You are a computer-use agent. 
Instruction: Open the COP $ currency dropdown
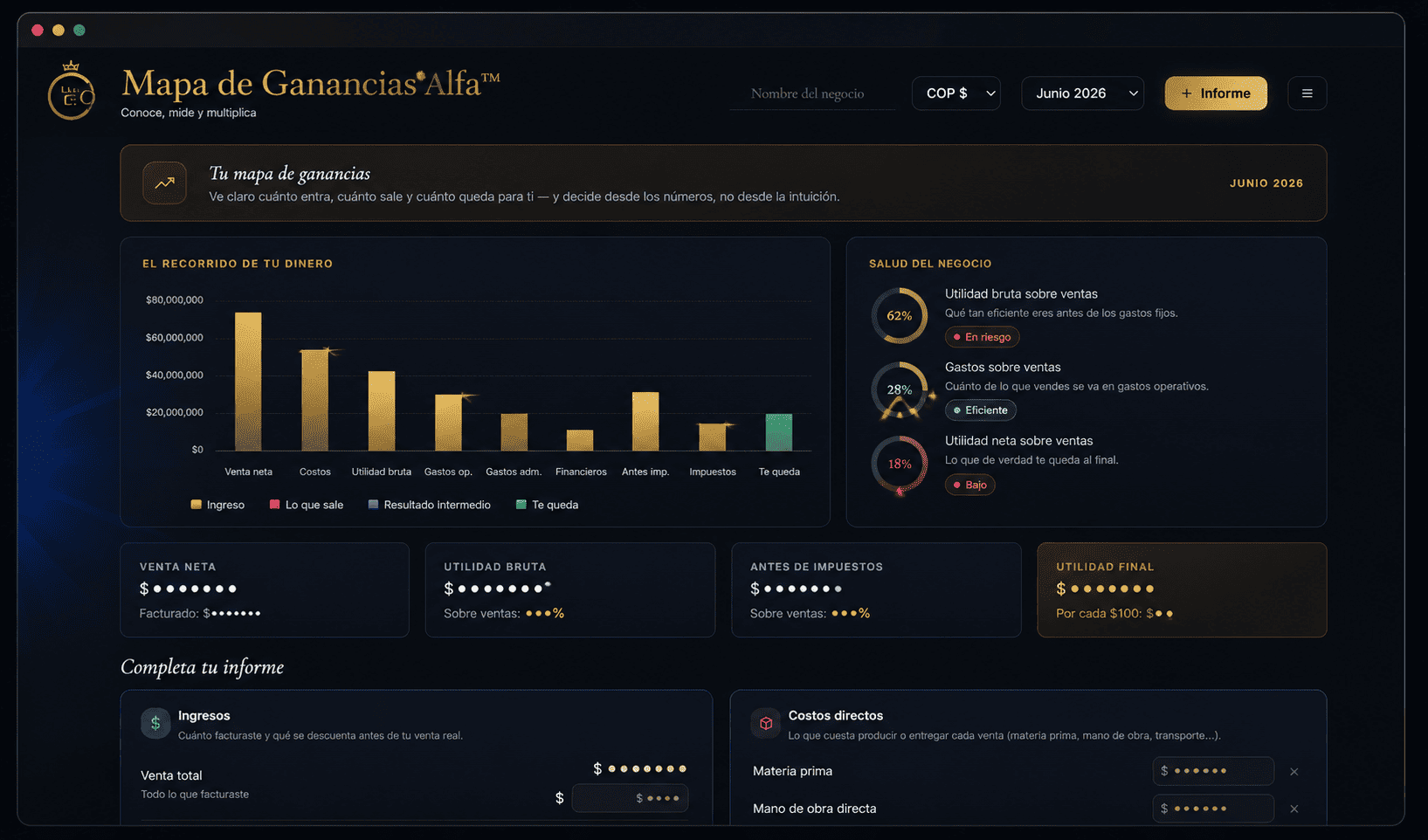coord(956,93)
